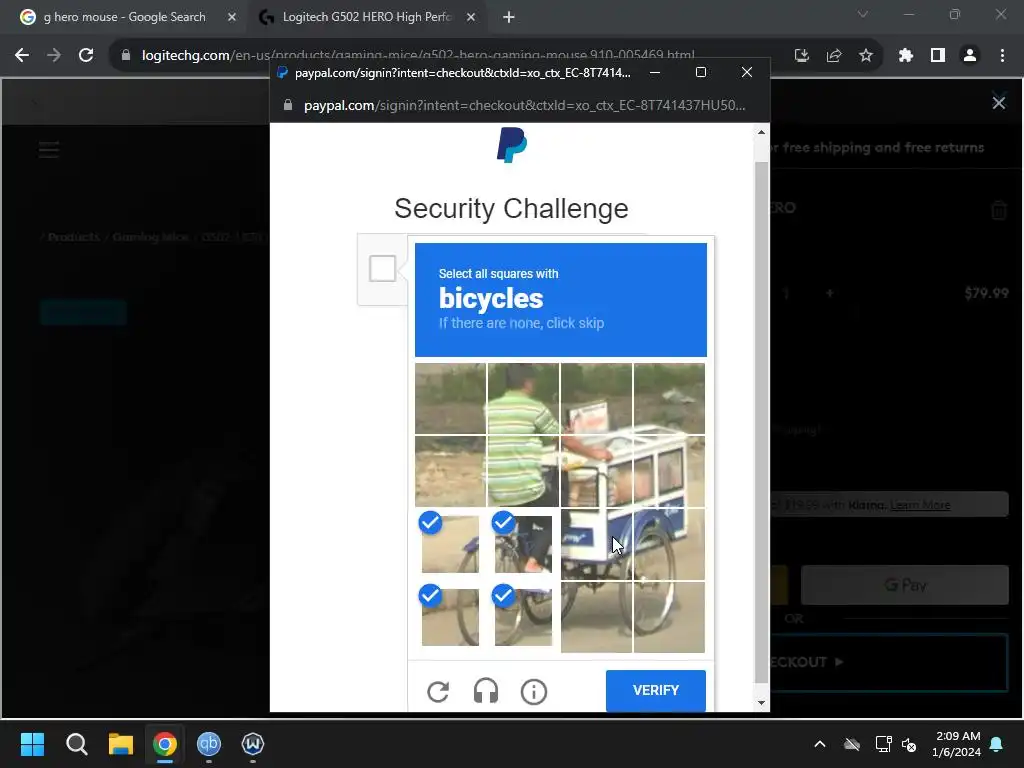This screenshot has height=768, width=1024.
Task: Toggle the Chrome side panel icon
Action: pyautogui.click(x=938, y=56)
